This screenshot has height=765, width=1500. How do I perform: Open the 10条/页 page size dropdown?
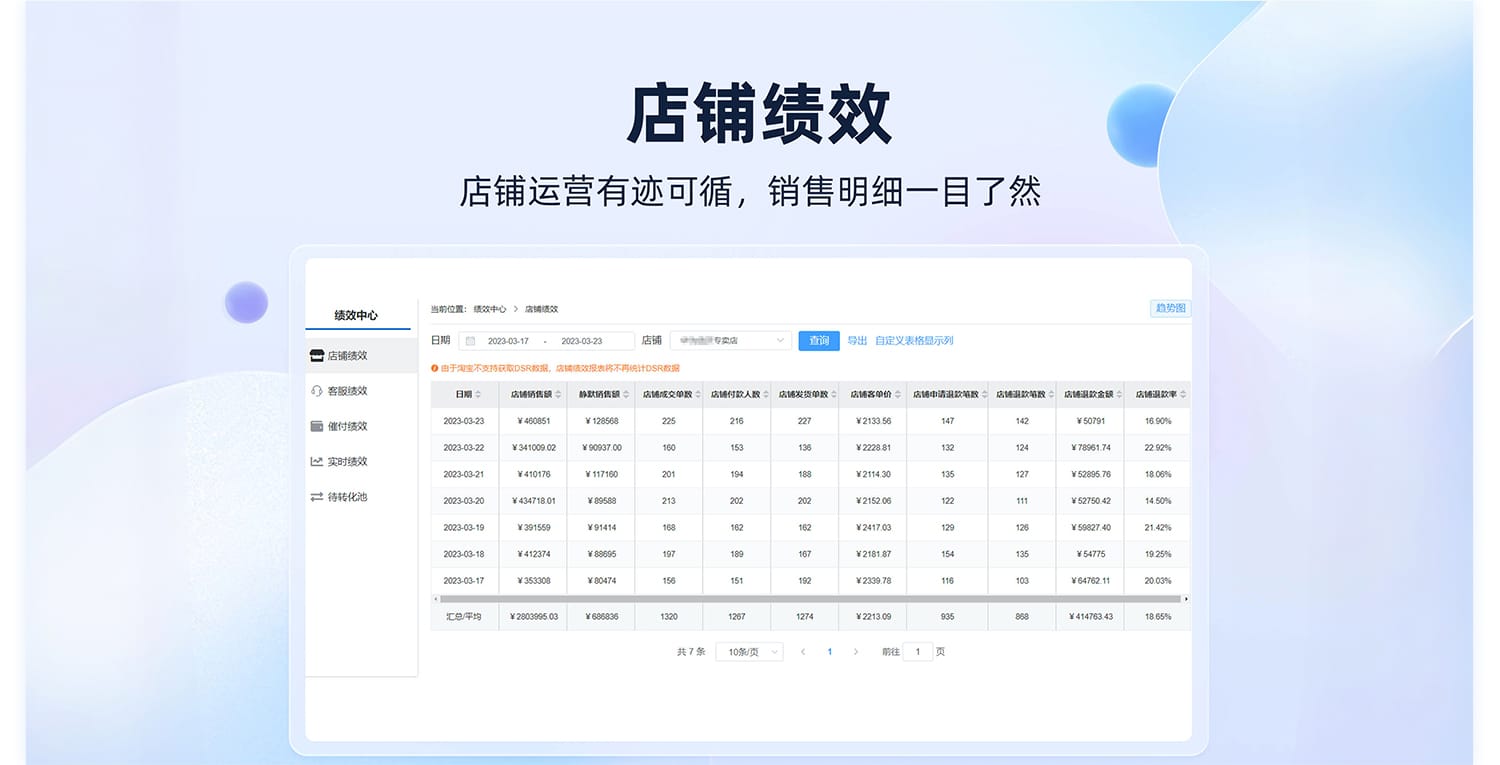[x=749, y=652]
